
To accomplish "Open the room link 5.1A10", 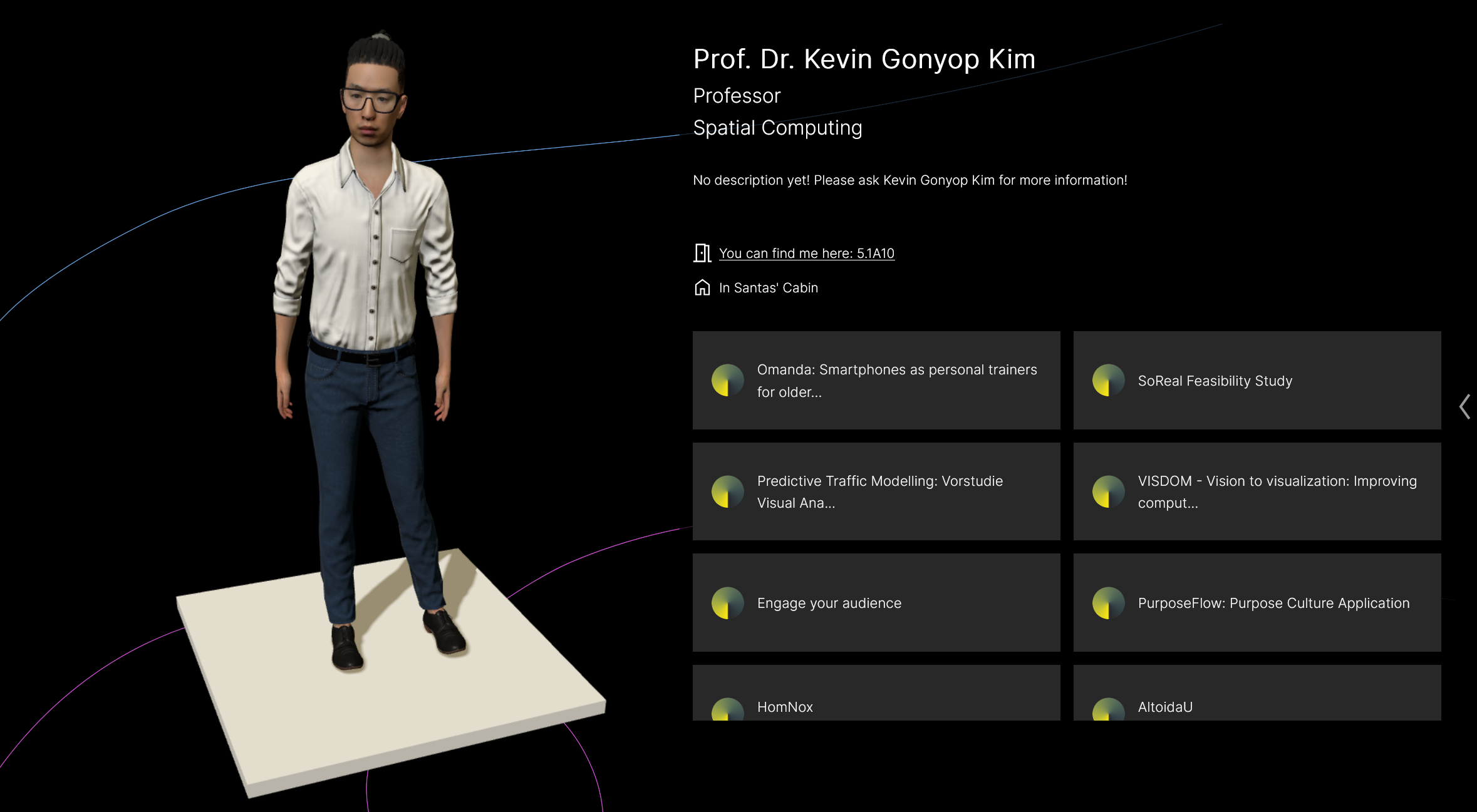I will [x=806, y=253].
